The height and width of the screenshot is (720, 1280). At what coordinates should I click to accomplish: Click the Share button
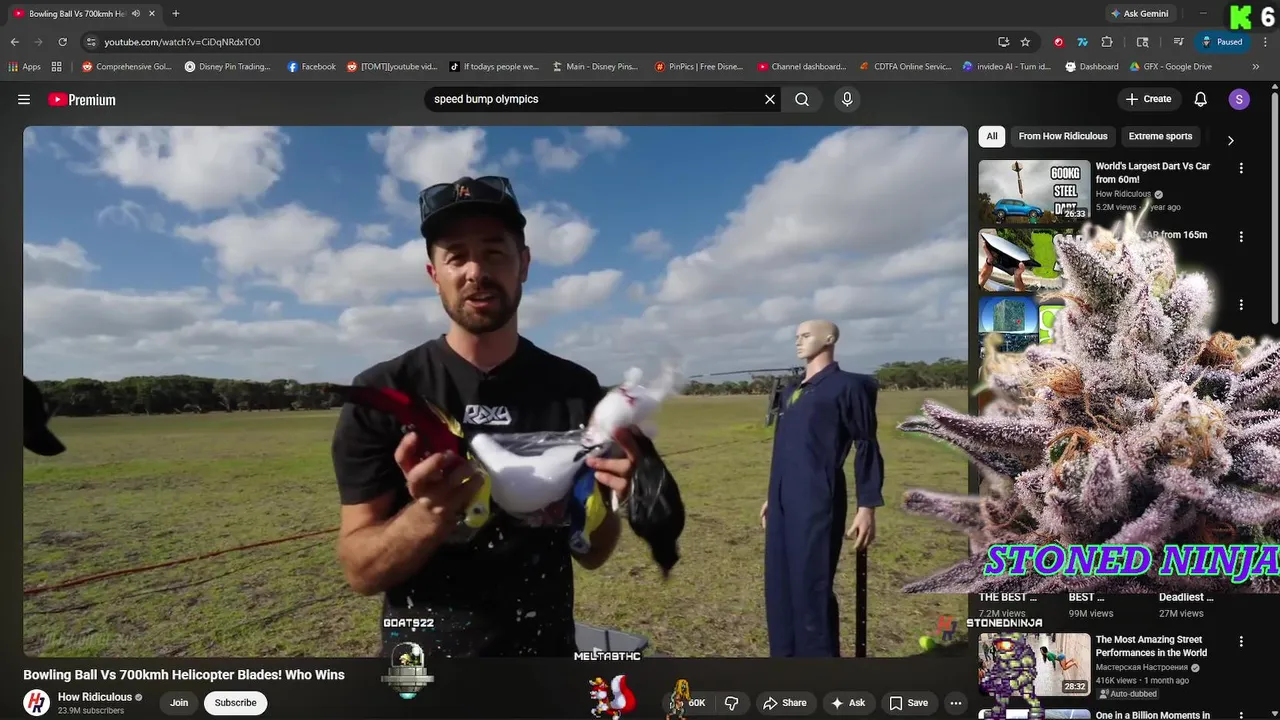pos(785,703)
